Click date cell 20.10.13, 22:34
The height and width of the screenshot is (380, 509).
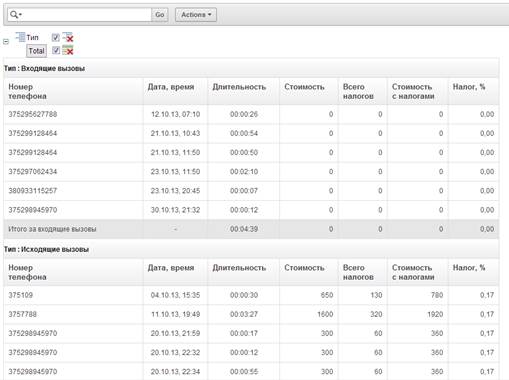coord(175,371)
